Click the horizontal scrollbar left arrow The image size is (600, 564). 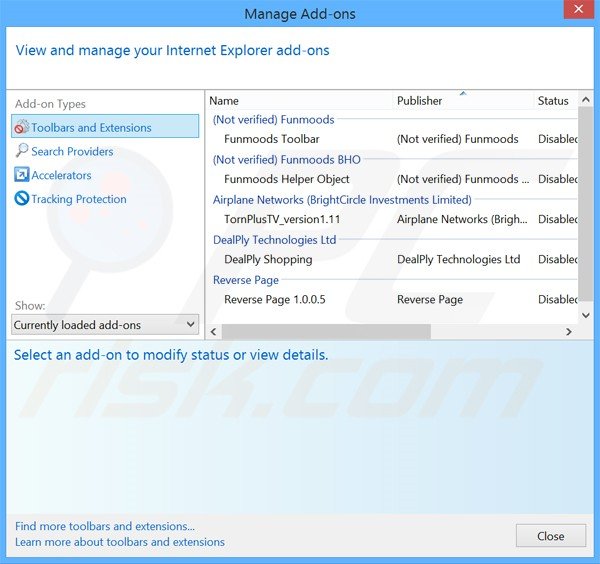click(x=214, y=332)
